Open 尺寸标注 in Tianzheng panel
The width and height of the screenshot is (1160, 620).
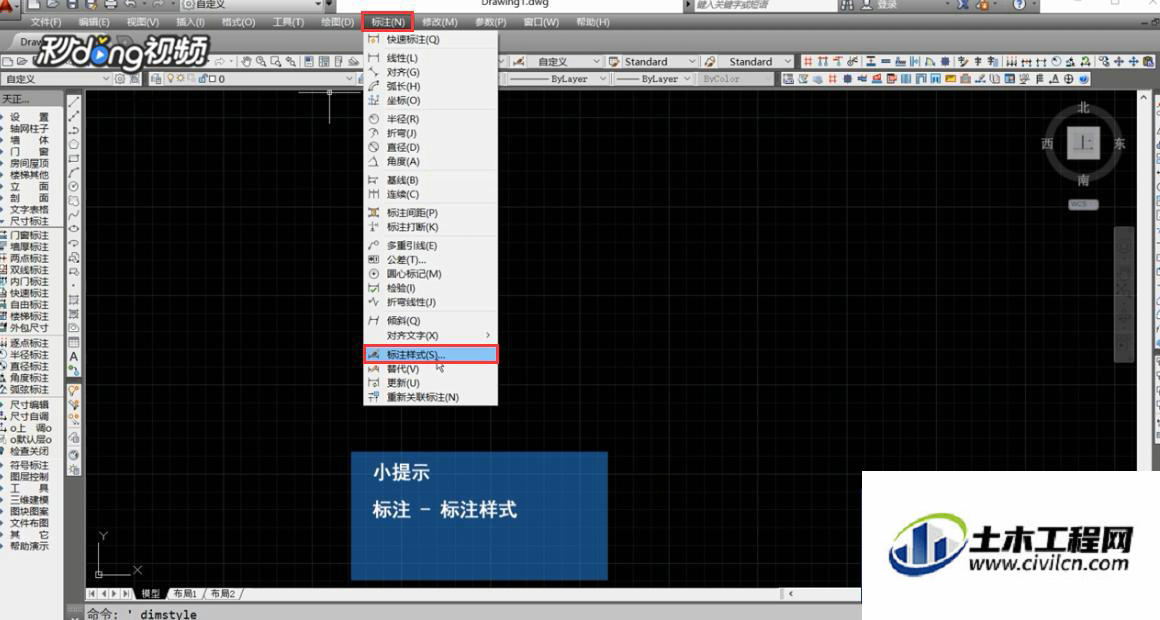point(29,221)
